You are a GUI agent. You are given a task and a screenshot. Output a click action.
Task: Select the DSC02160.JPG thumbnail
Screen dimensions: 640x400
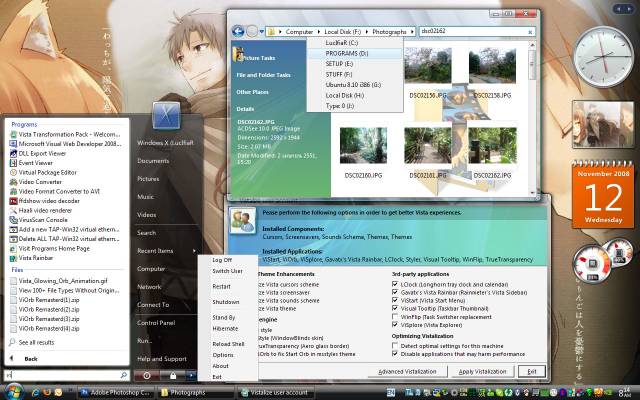point(363,153)
